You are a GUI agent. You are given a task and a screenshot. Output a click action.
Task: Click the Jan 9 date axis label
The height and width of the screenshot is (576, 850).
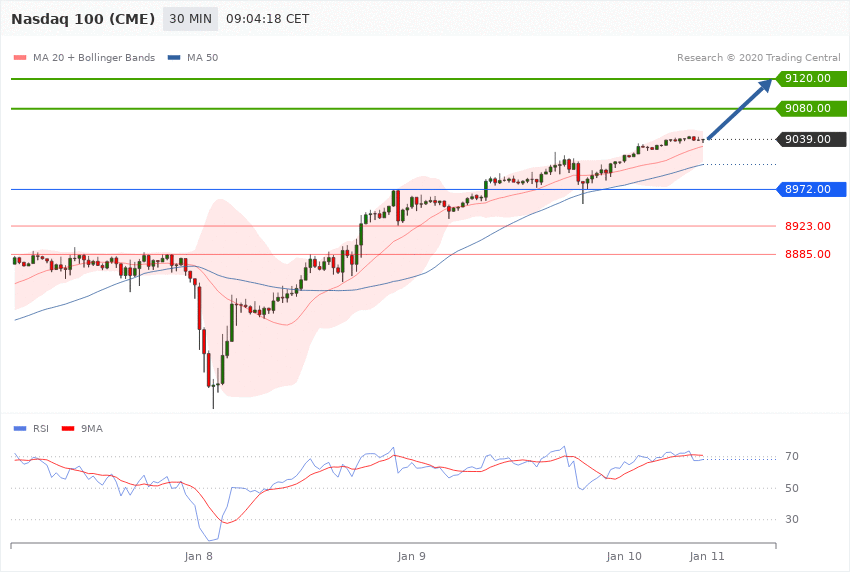pos(411,556)
